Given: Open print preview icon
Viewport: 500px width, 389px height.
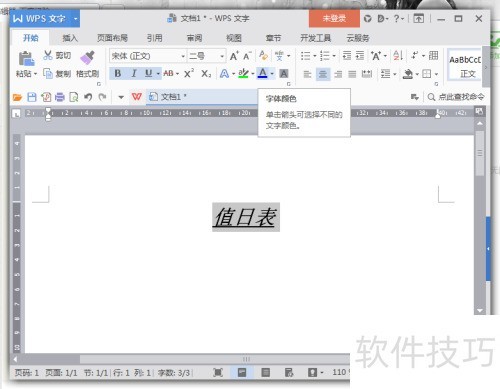Looking at the screenshot, I should (x=74, y=97).
